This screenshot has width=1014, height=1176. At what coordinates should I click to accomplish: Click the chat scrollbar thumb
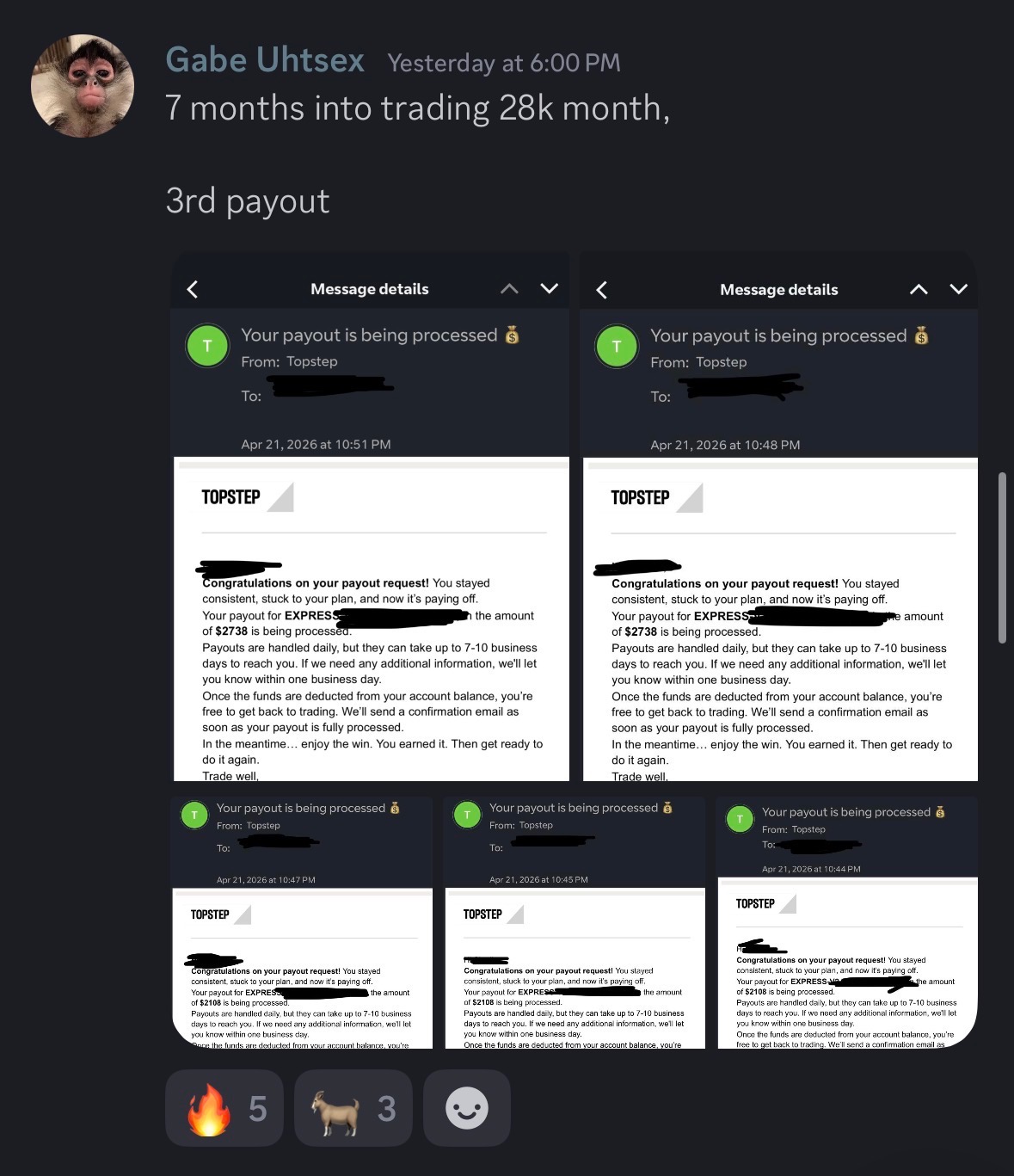tap(1002, 557)
